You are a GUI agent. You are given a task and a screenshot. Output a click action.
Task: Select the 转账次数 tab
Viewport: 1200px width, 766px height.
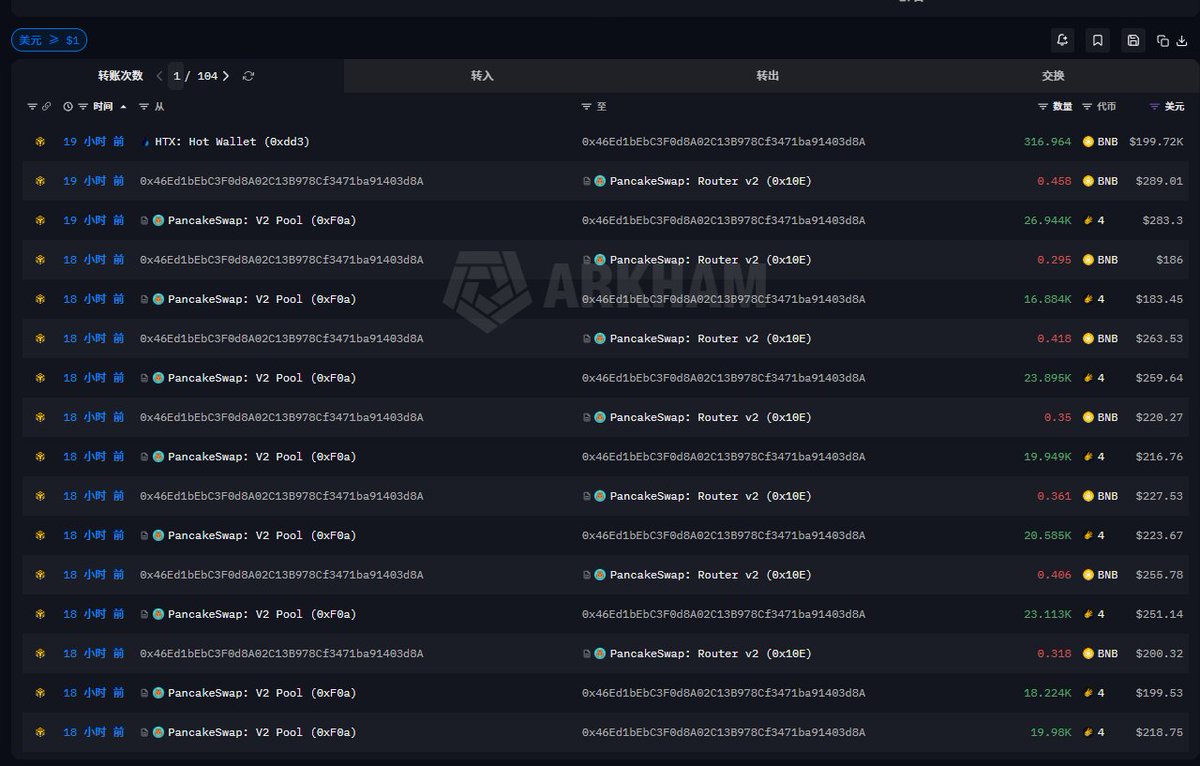tap(120, 76)
